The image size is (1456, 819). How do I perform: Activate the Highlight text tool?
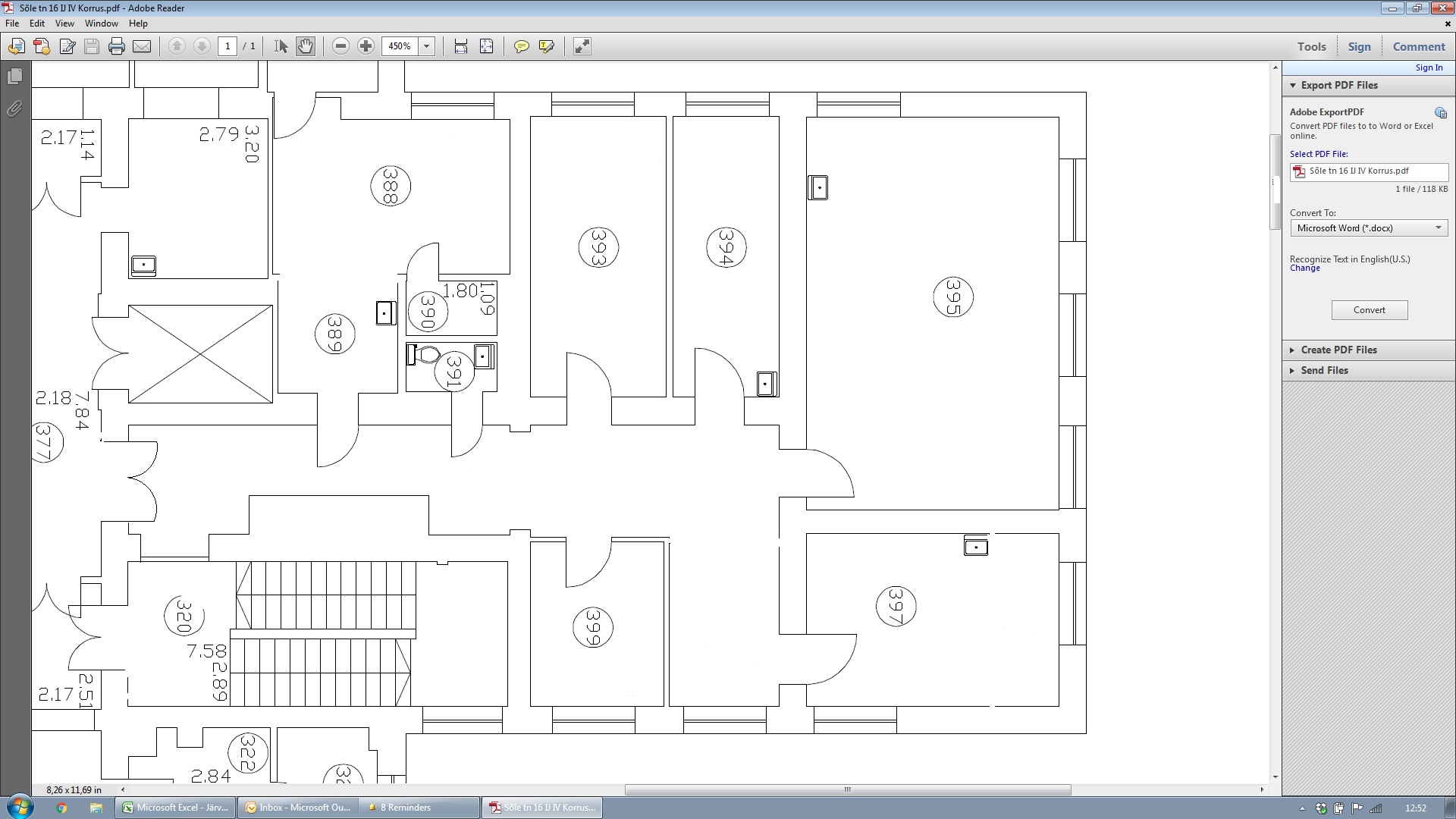click(x=546, y=47)
